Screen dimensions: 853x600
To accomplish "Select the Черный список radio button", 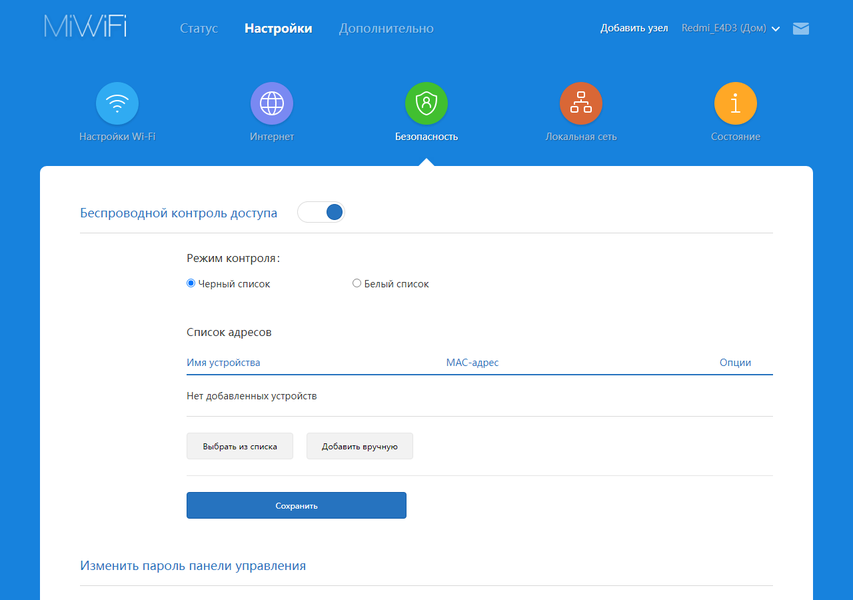I will pyautogui.click(x=190, y=283).
